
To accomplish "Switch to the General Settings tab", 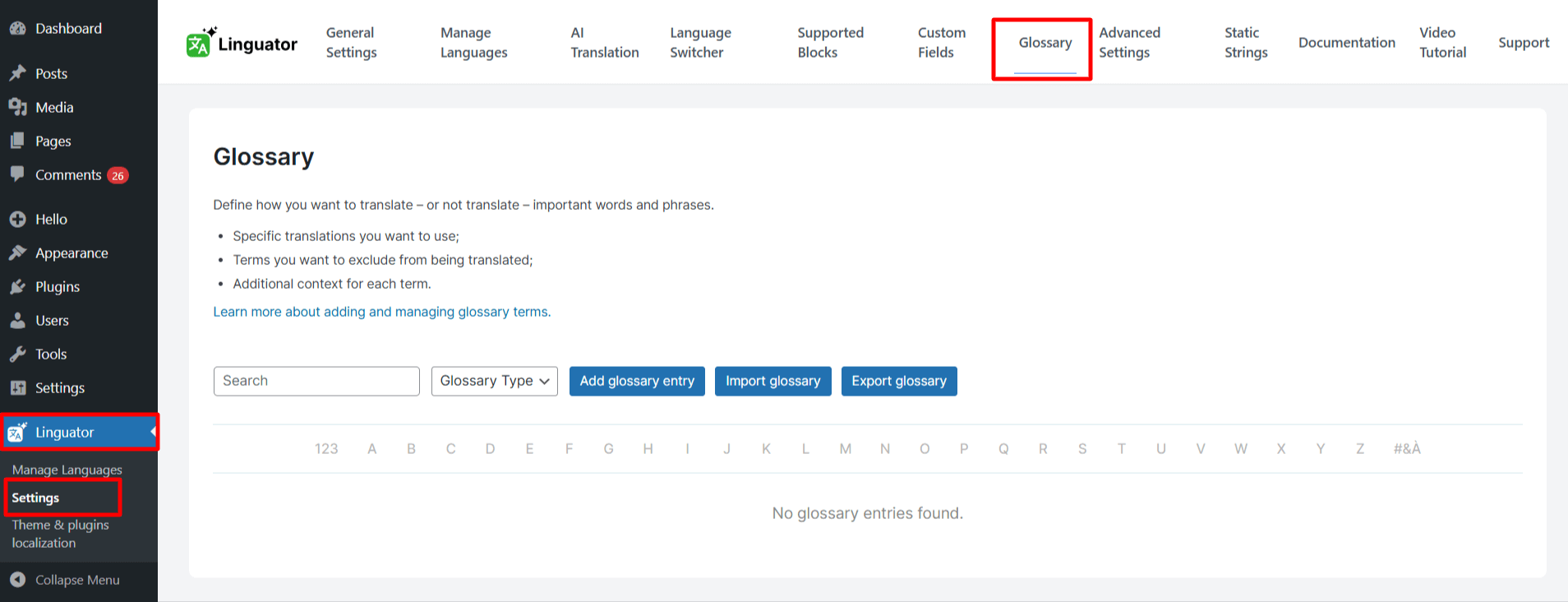I will pos(351,43).
